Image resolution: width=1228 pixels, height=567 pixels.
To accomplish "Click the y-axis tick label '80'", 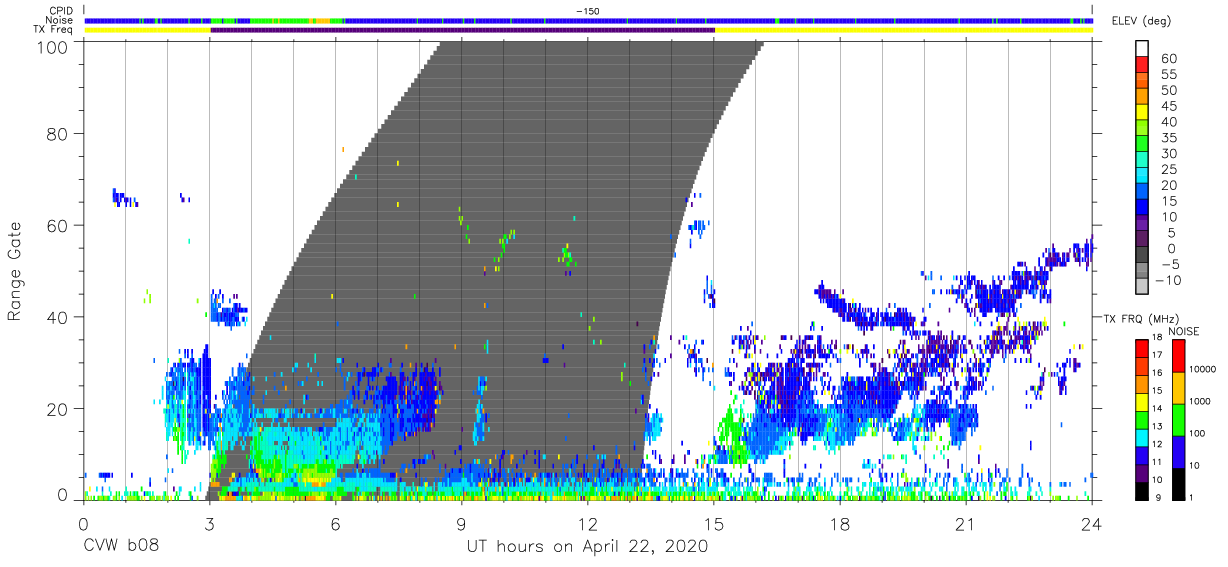I will [59, 133].
